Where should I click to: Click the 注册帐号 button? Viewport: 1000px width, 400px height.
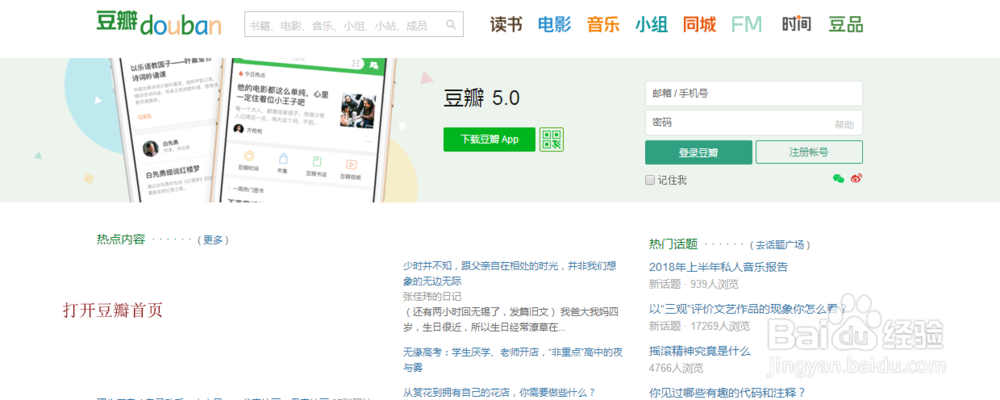(x=809, y=152)
